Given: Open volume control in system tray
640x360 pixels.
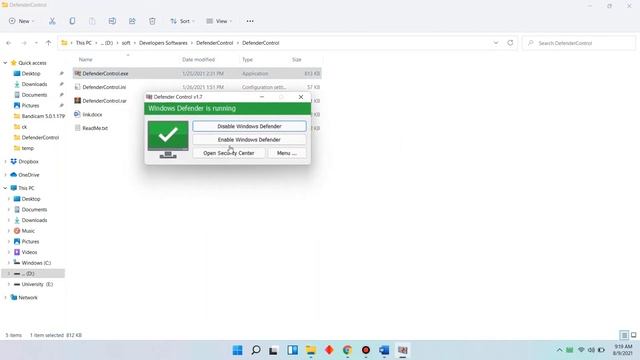Looking at the screenshot, I should 591,350.
